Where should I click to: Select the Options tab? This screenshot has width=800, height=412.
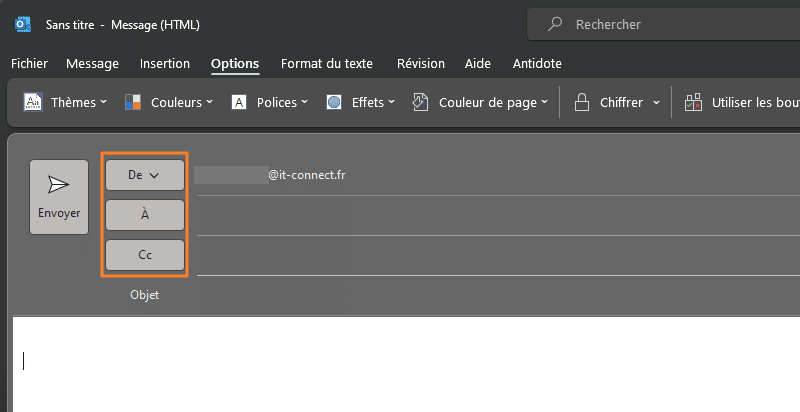click(235, 64)
